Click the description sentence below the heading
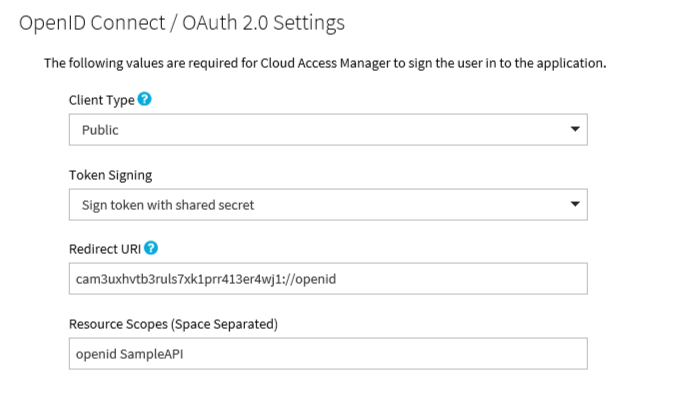Viewport: 673px width, 418px height. [x=325, y=63]
